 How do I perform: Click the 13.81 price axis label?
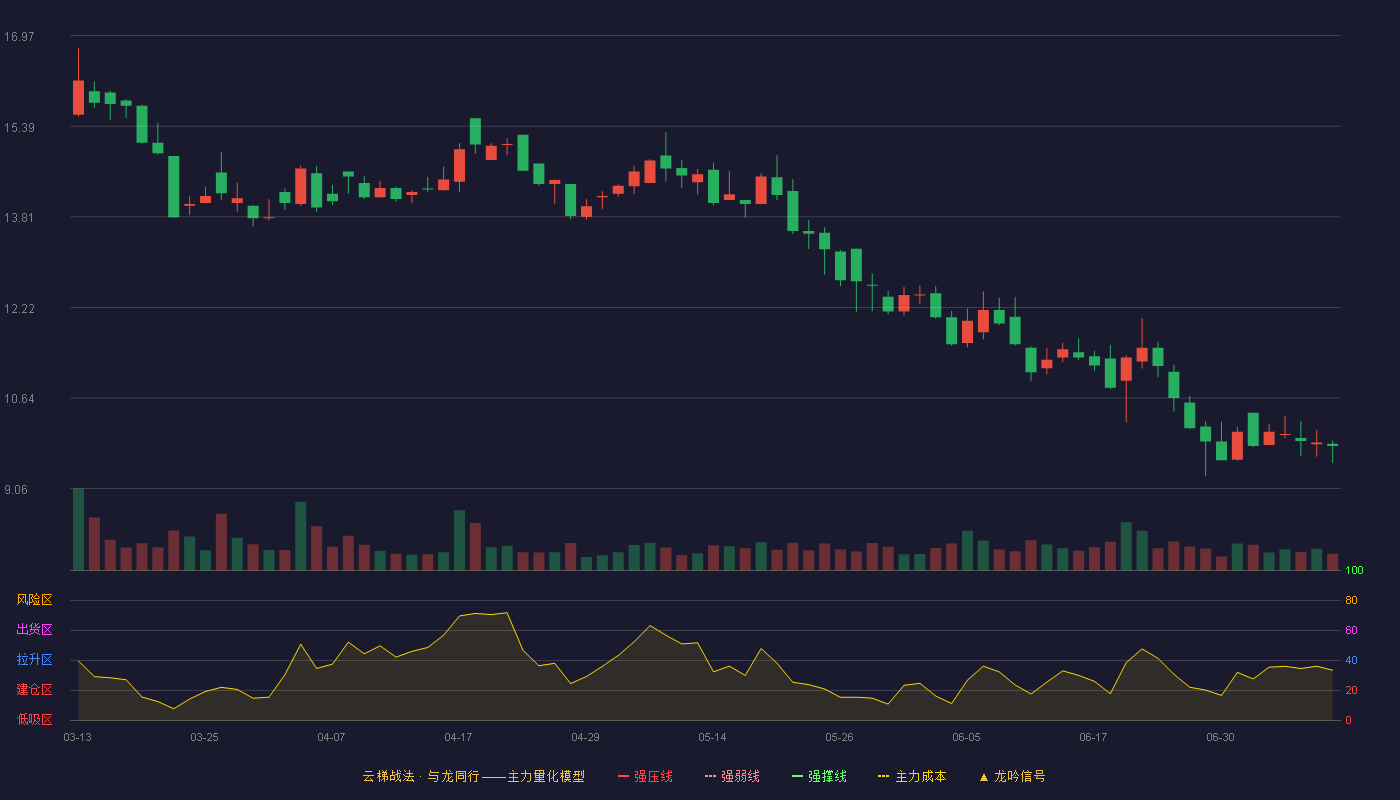19,218
